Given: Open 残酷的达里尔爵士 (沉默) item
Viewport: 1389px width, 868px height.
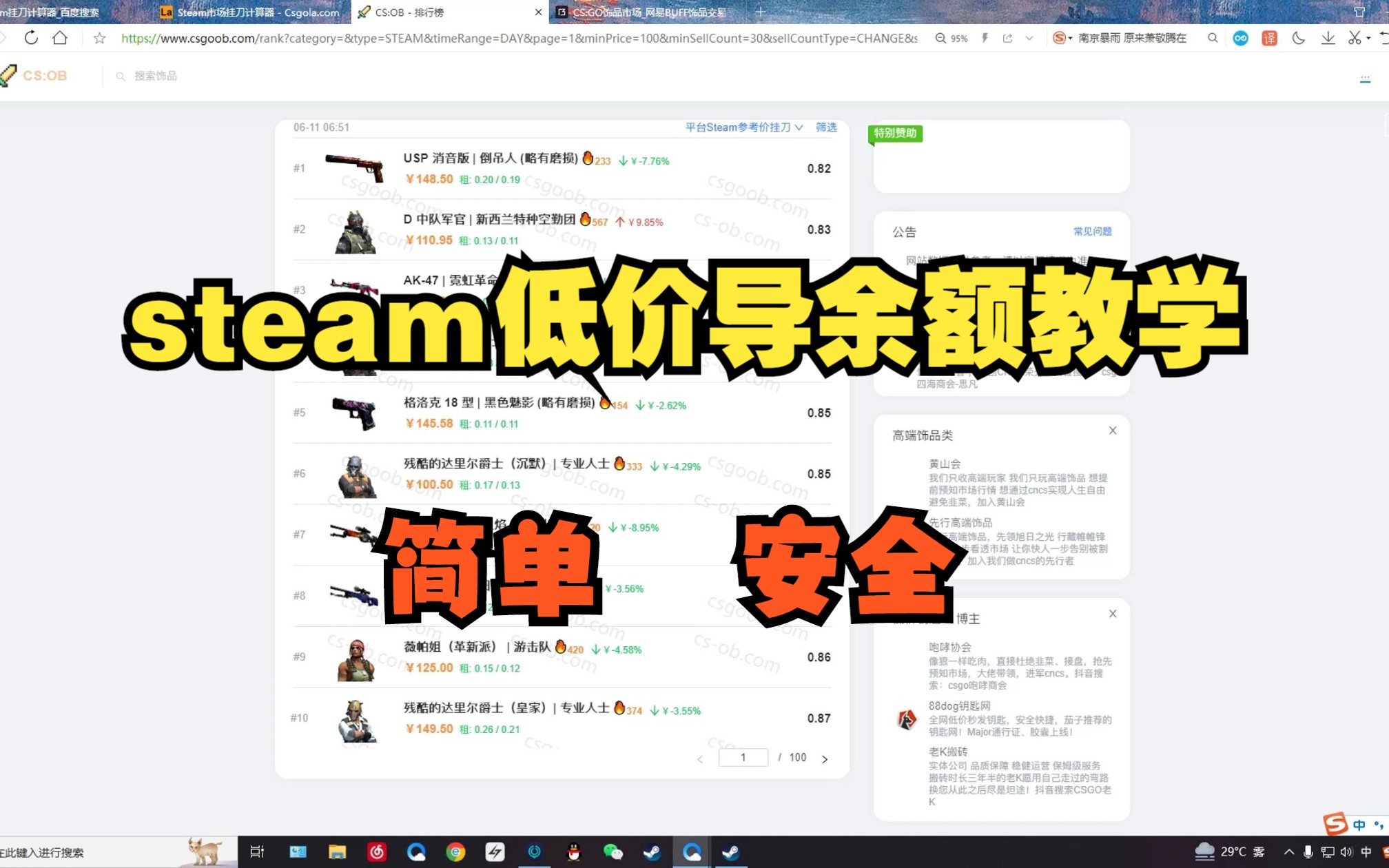Looking at the screenshot, I should point(506,464).
